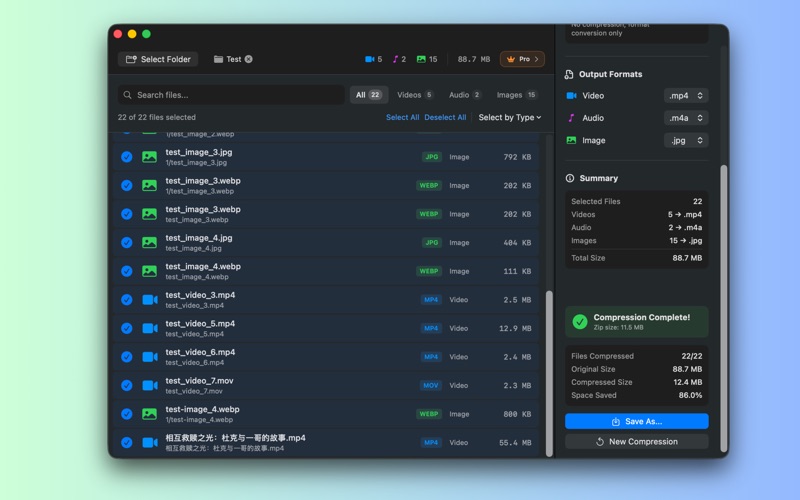The image size is (800, 500).
Task: Click the image icon beside test_image_4.jpg
Action: pyautogui.click(x=149, y=242)
